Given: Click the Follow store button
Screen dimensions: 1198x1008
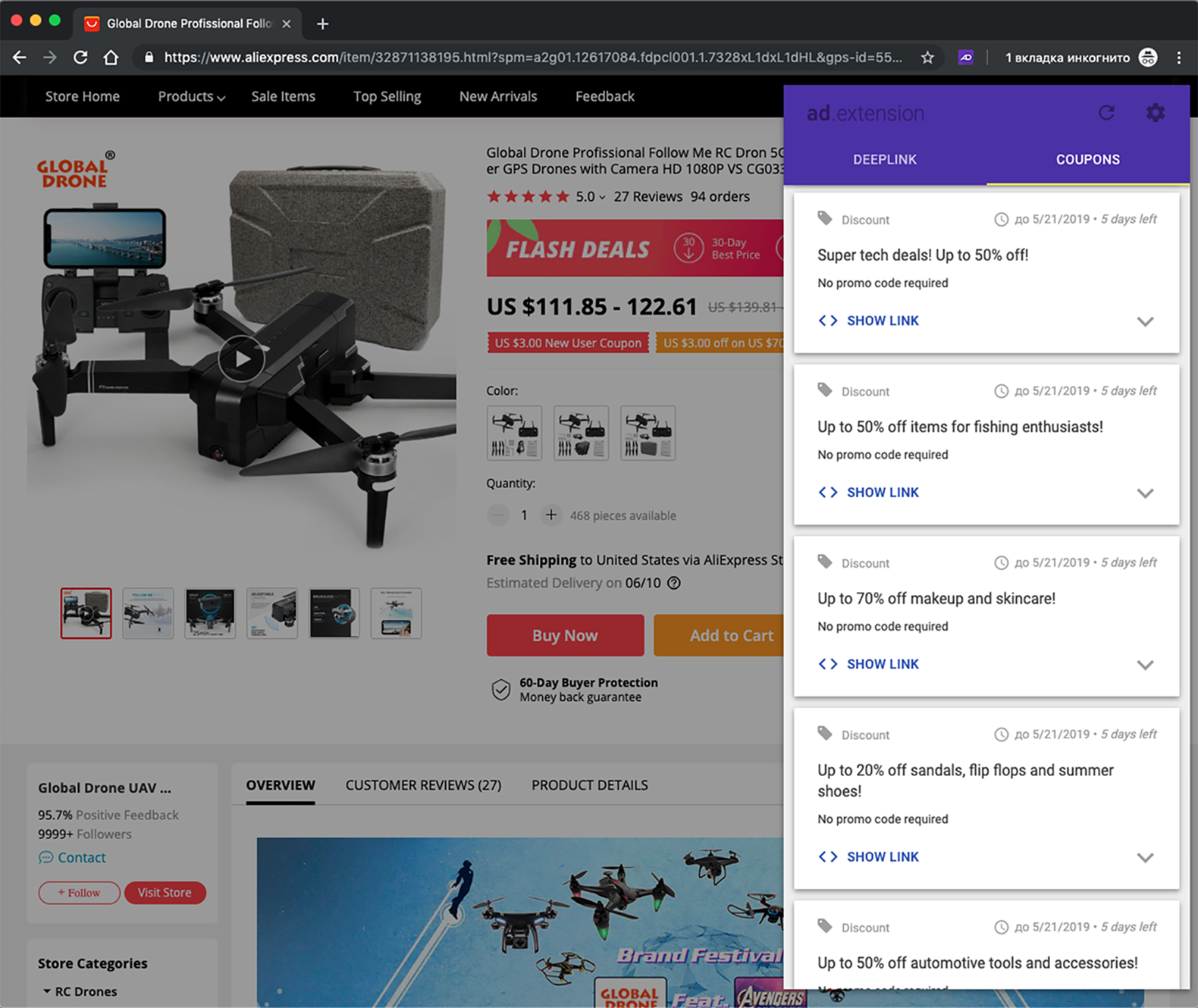Looking at the screenshot, I should tap(79, 893).
